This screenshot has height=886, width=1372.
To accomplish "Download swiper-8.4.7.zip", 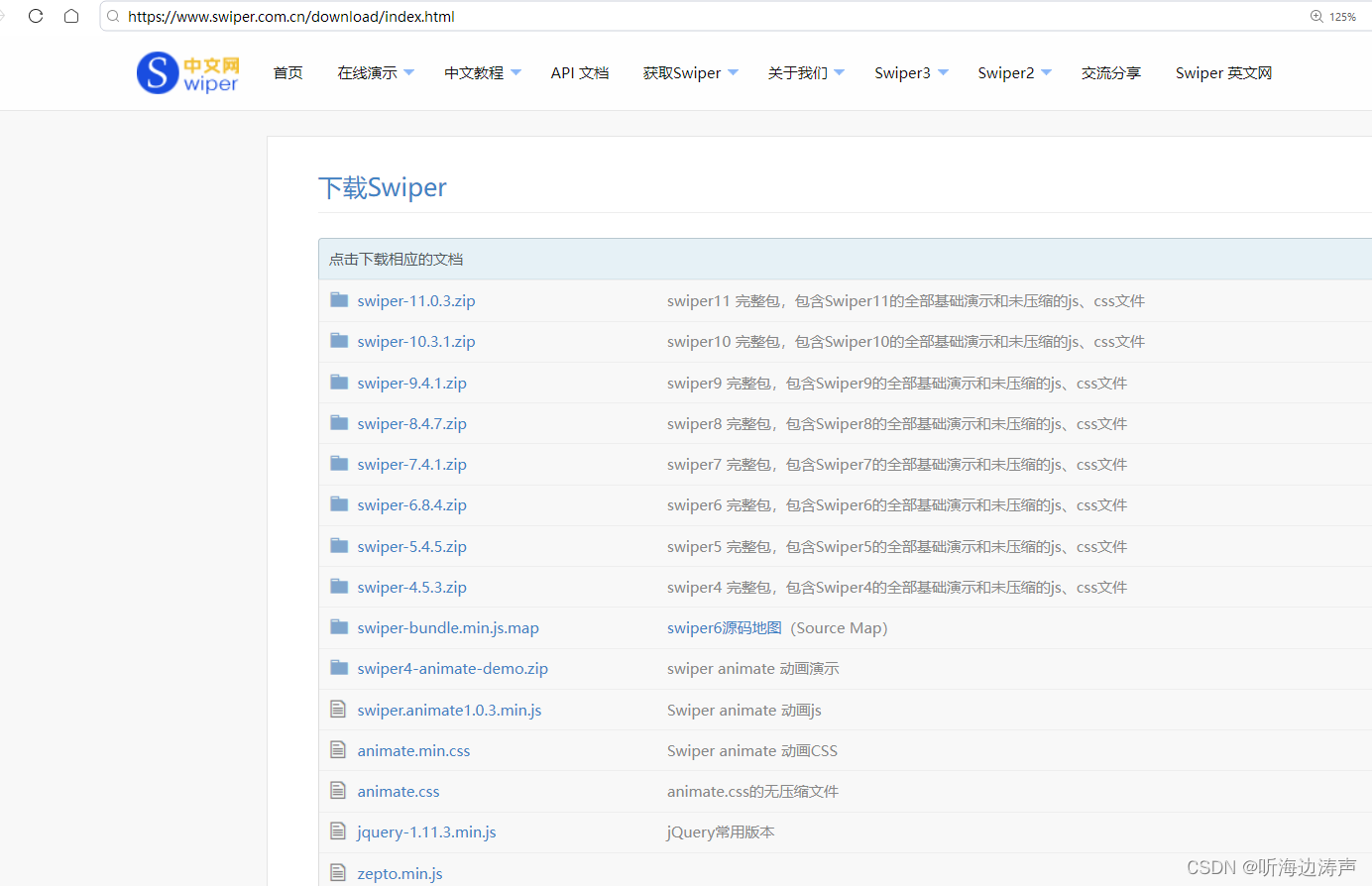I will 412,423.
